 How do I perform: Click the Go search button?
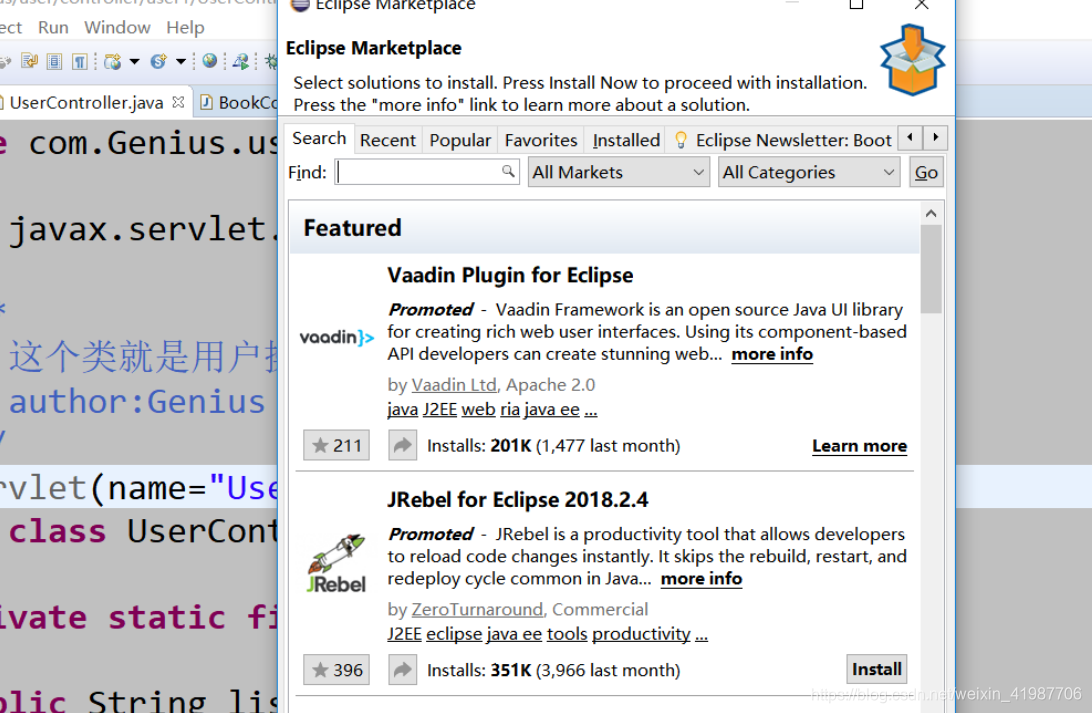point(926,172)
